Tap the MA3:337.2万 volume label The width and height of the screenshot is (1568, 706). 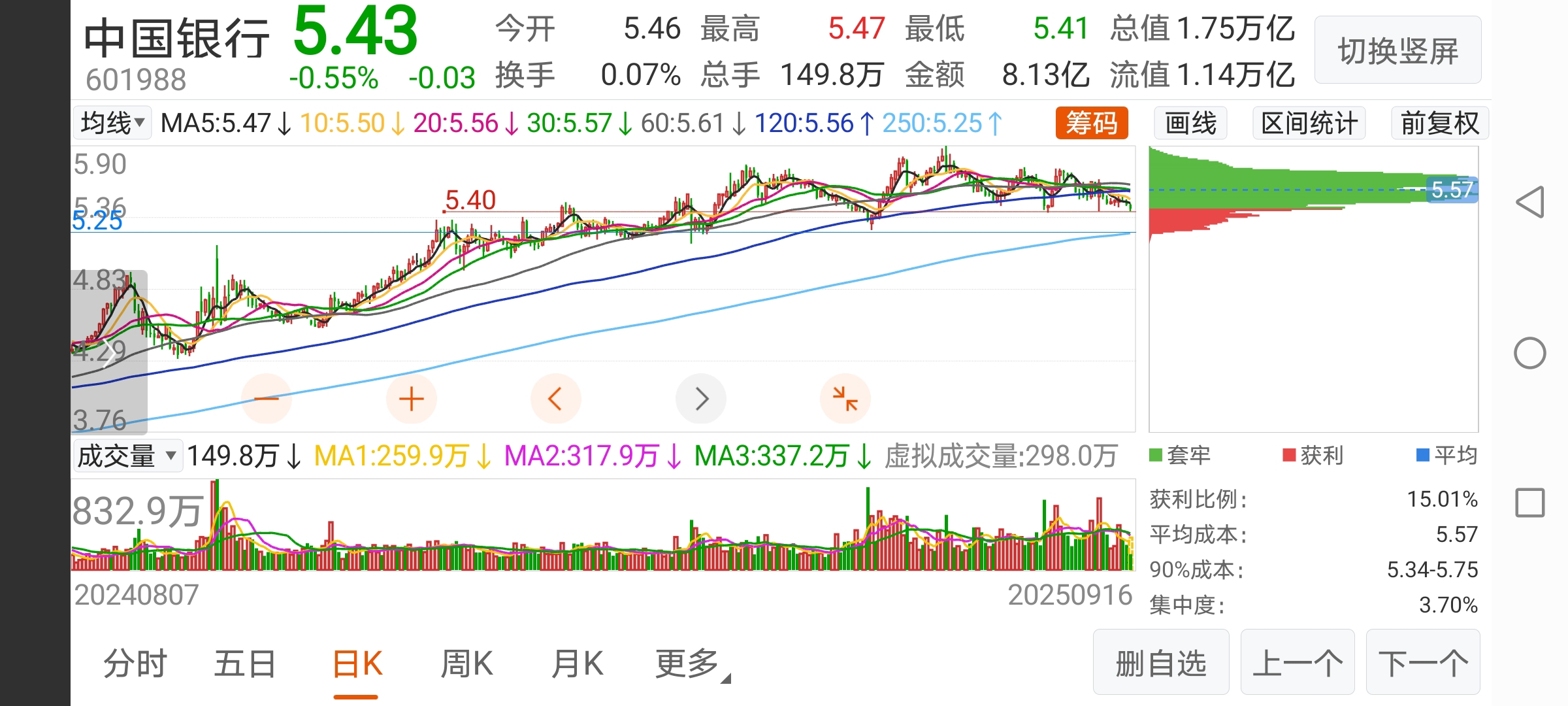click(x=783, y=456)
